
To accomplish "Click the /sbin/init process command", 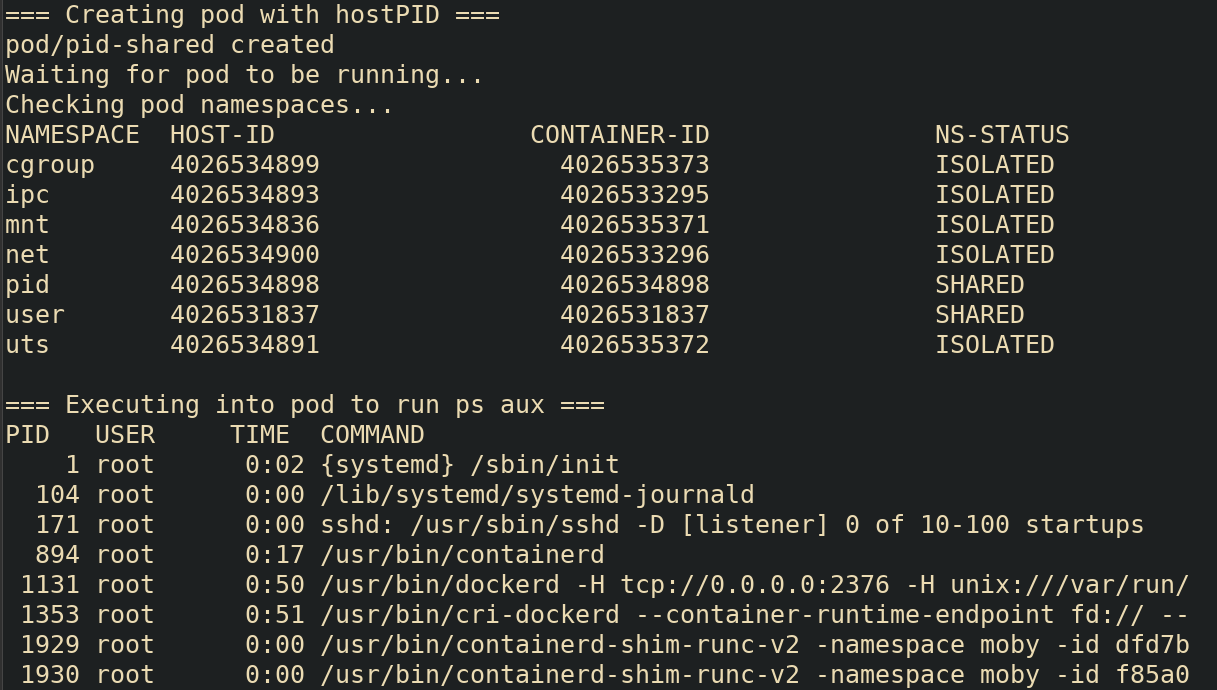I will [470, 465].
